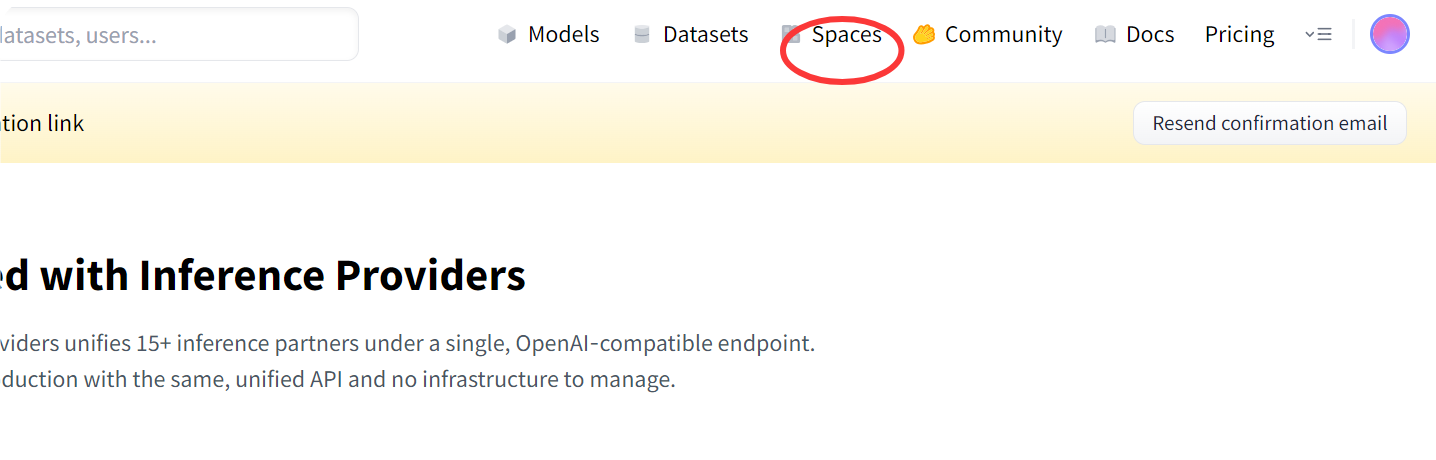Open the Models page

pyautogui.click(x=563, y=35)
